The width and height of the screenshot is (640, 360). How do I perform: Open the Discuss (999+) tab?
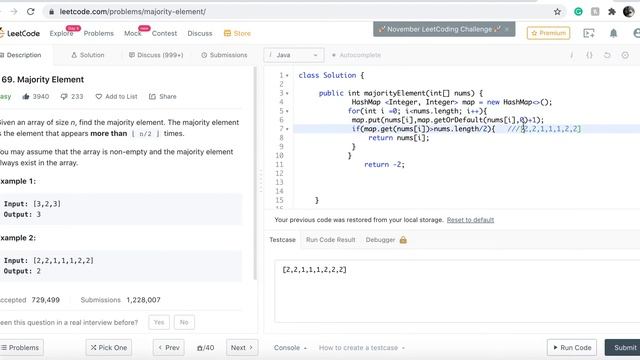pos(156,55)
